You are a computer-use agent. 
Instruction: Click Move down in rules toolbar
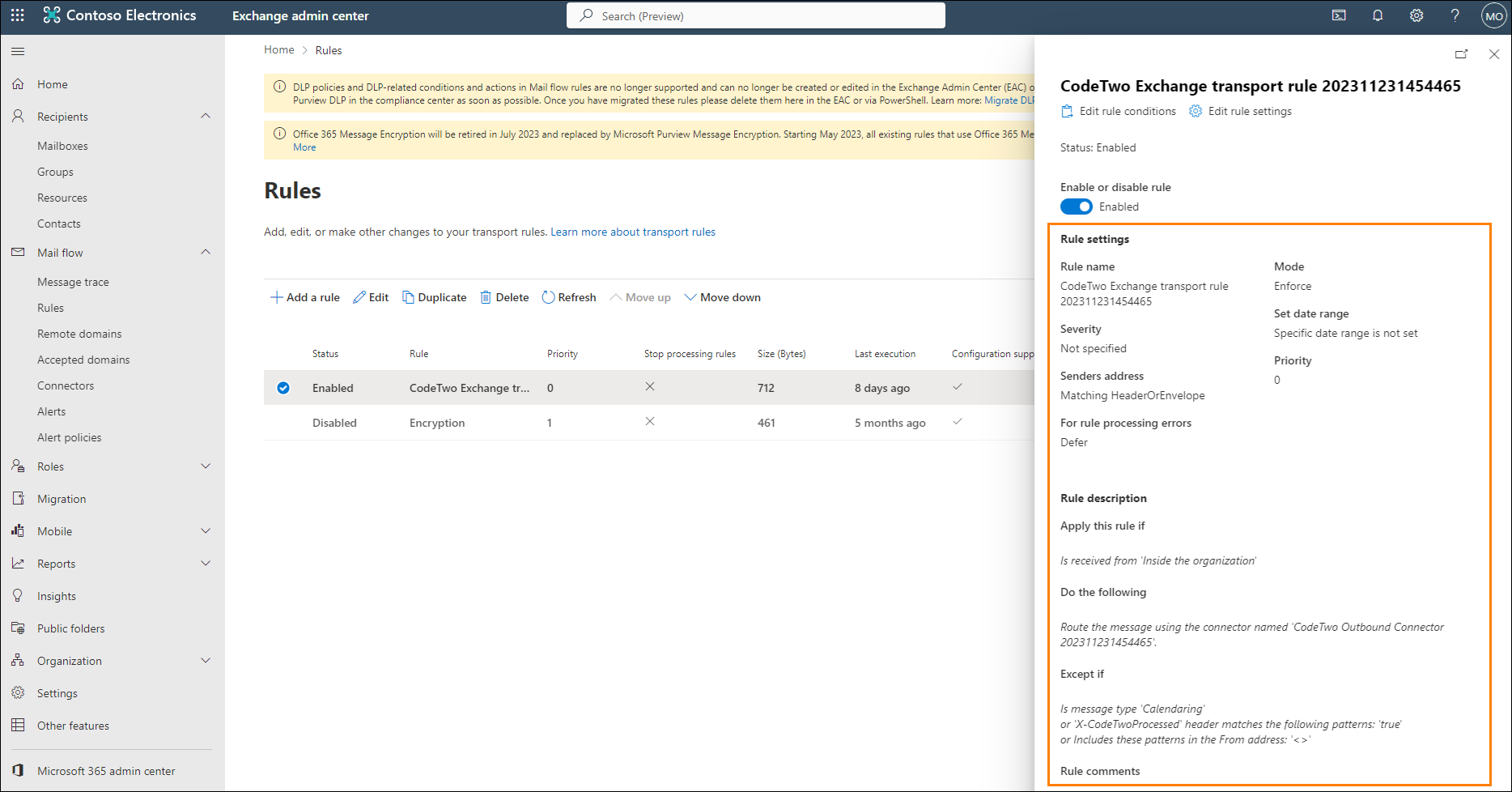723,297
